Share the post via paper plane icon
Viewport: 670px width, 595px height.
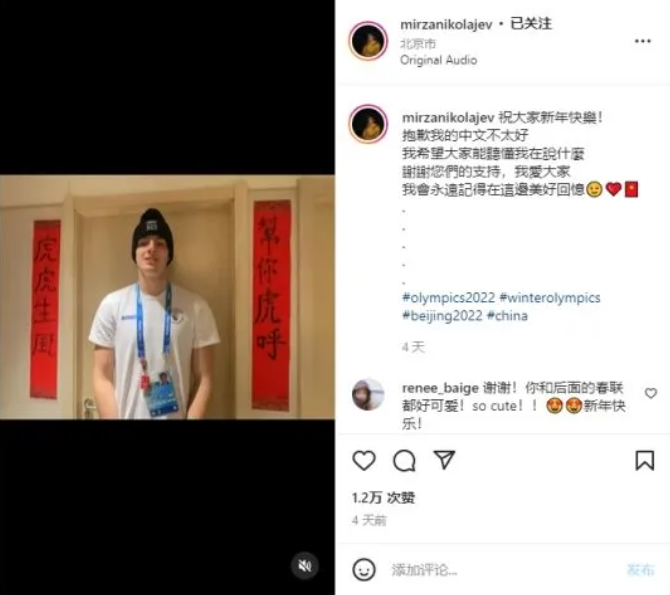[444, 460]
